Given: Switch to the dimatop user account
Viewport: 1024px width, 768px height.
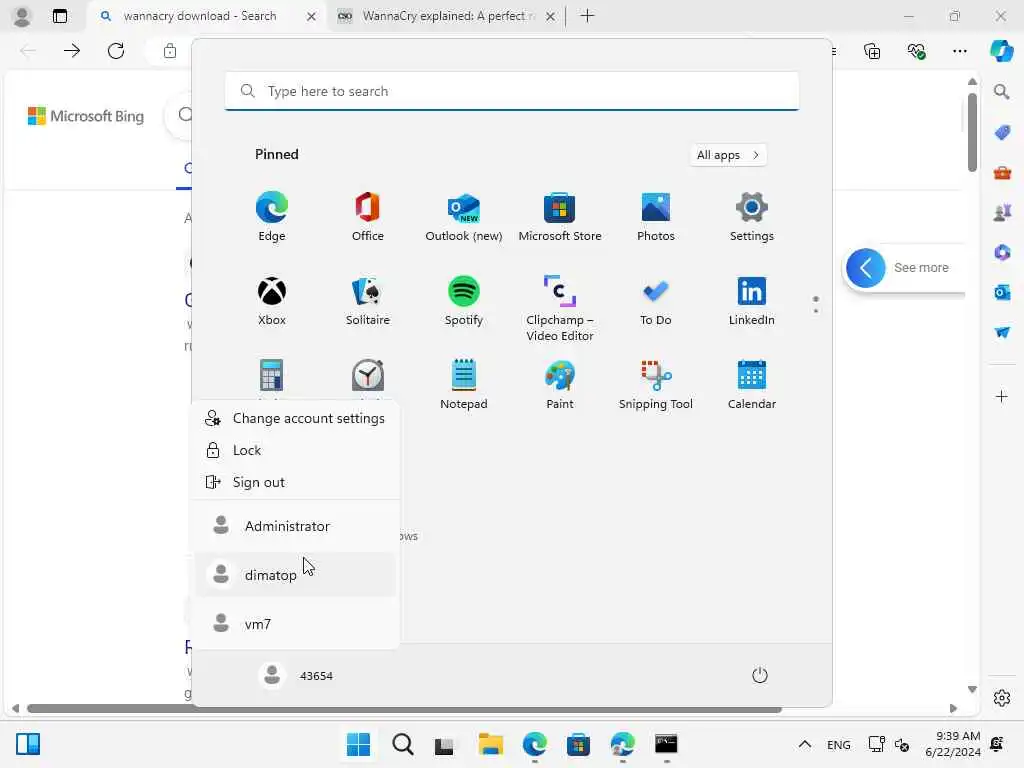Looking at the screenshot, I should 295,575.
